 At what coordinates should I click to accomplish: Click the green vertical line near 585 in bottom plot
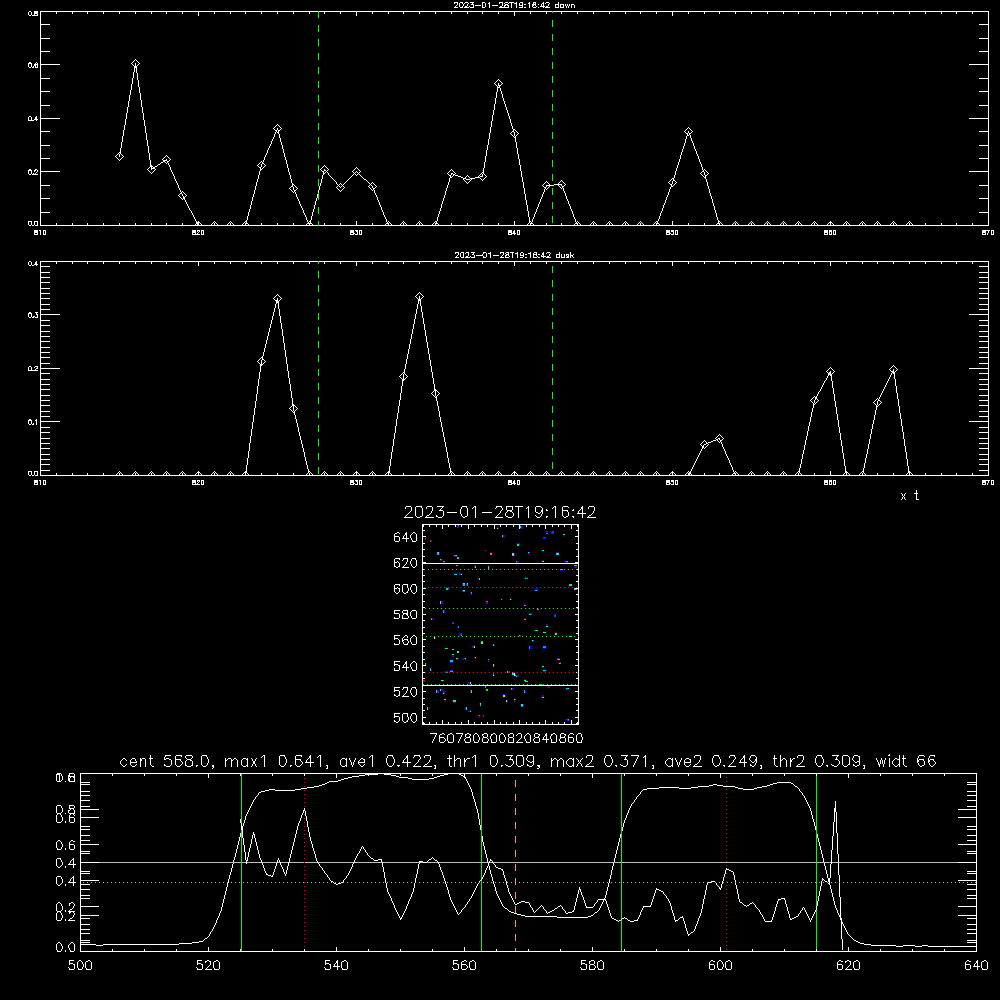[621, 861]
